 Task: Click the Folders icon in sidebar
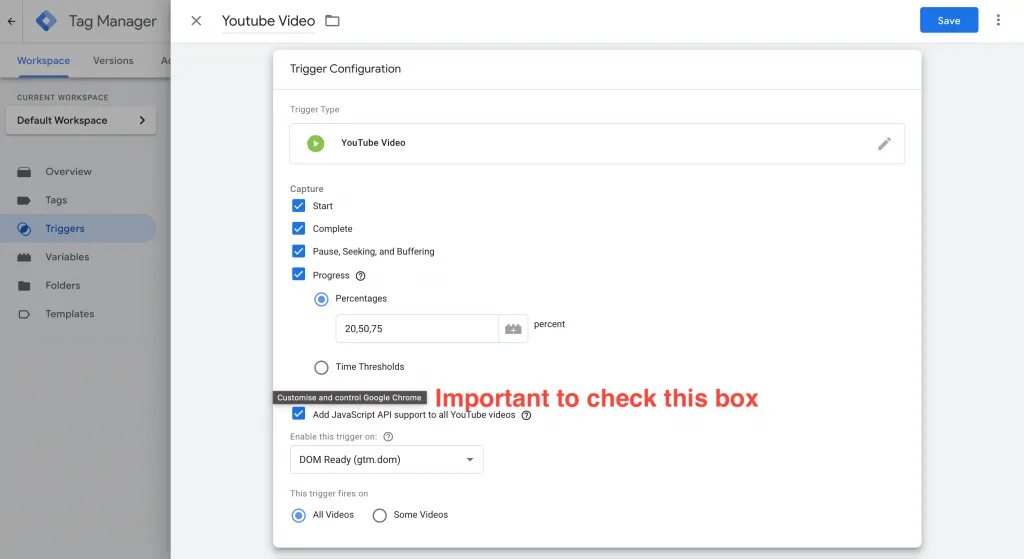coord(24,286)
